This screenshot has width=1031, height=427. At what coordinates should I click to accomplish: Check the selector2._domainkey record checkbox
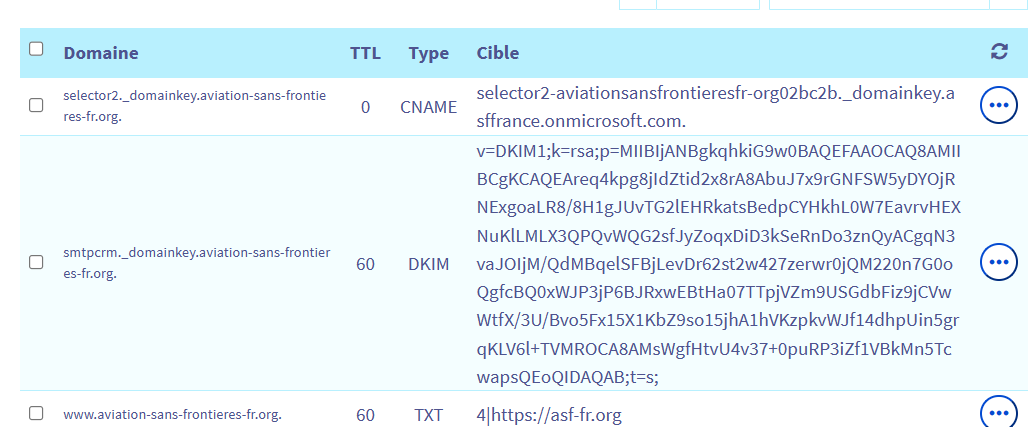pos(37,105)
